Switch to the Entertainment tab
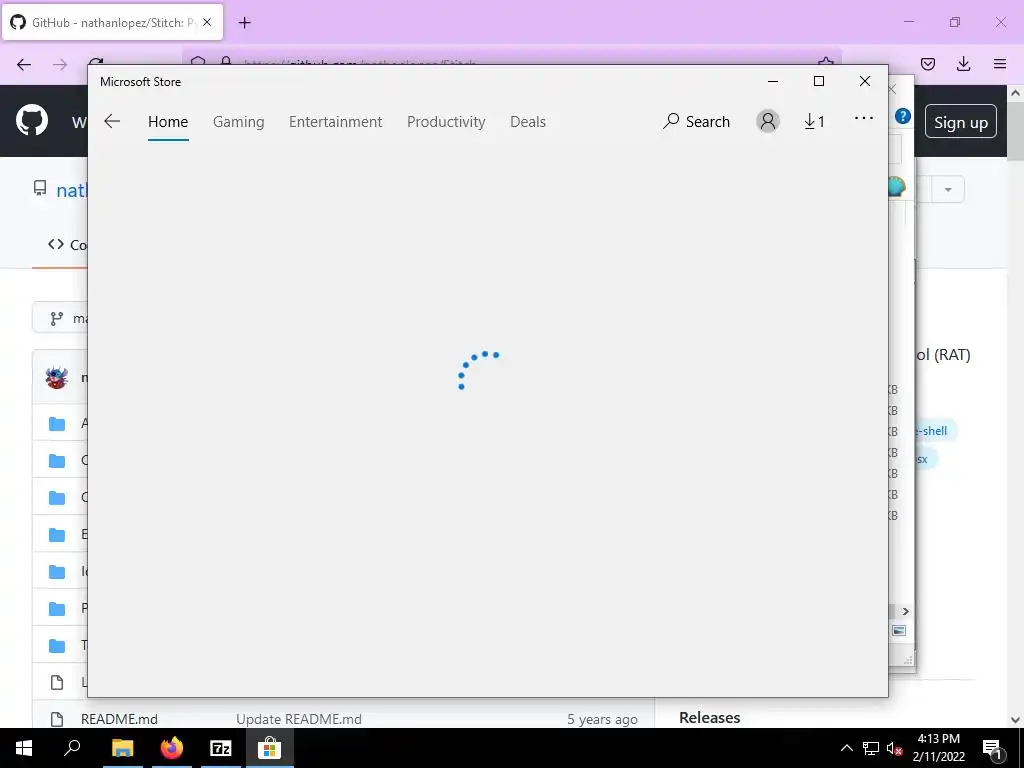The image size is (1024, 768). point(336,122)
